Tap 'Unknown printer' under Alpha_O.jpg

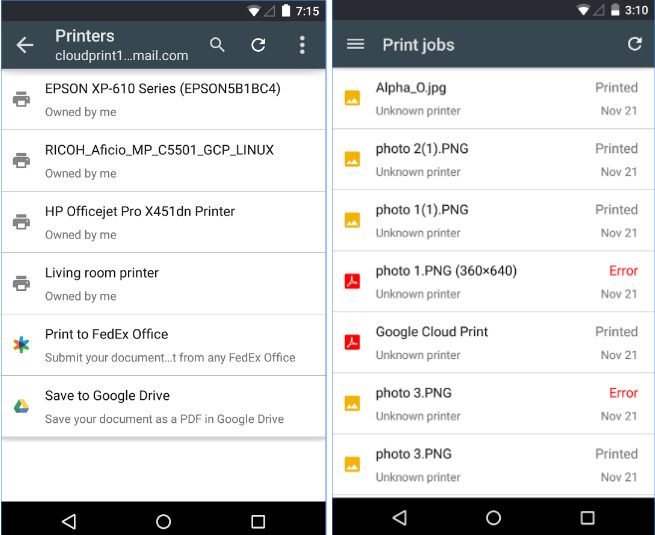tap(418, 111)
